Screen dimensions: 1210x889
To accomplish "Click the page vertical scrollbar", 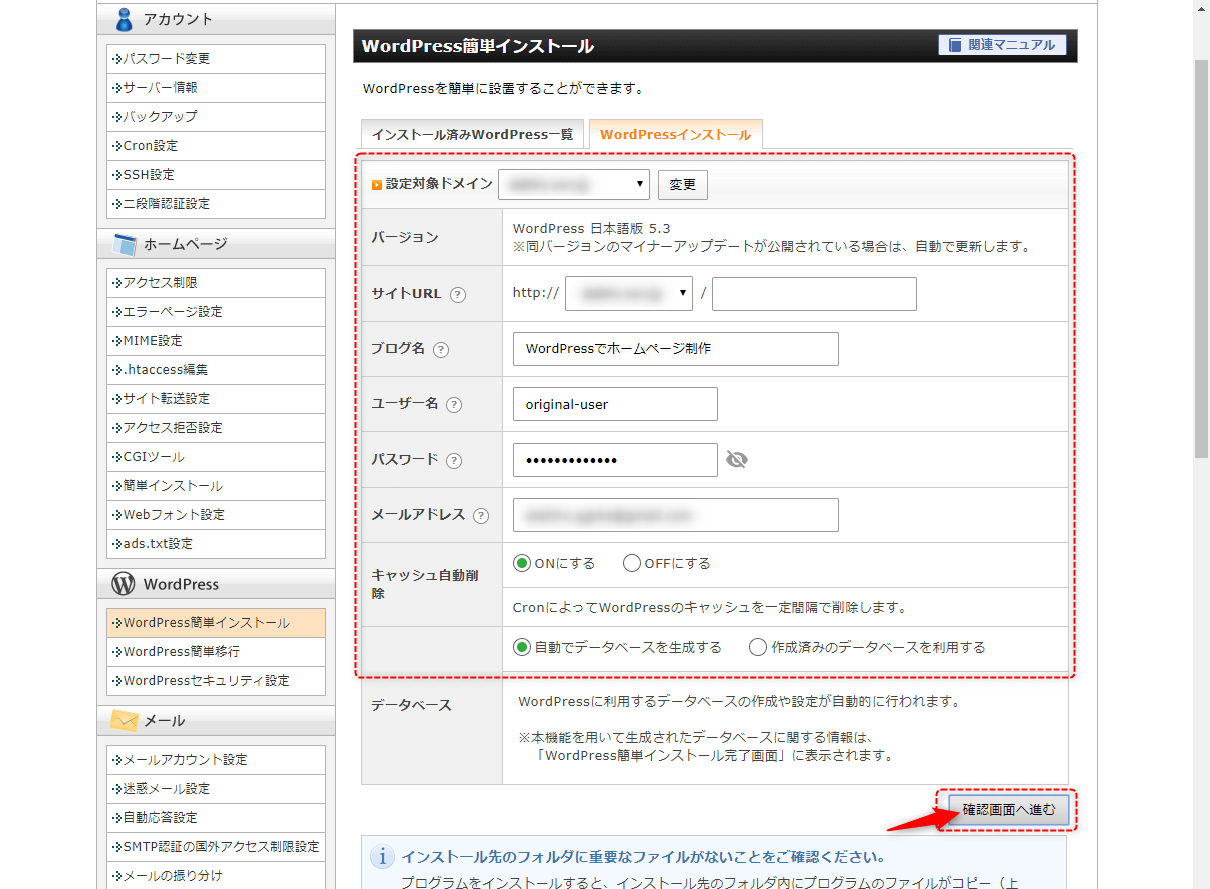I will [1201, 260].
